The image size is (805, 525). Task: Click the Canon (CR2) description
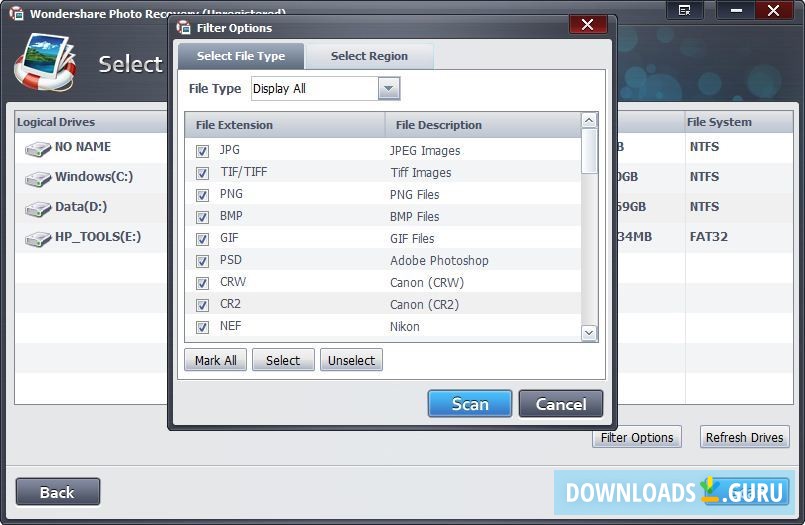424,305
